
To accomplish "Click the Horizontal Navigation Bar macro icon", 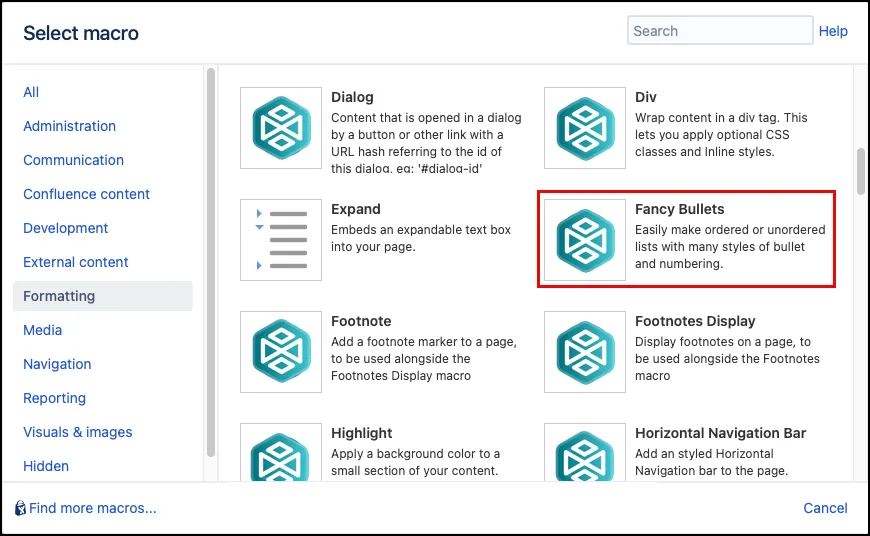I will (x=585, y=452).
